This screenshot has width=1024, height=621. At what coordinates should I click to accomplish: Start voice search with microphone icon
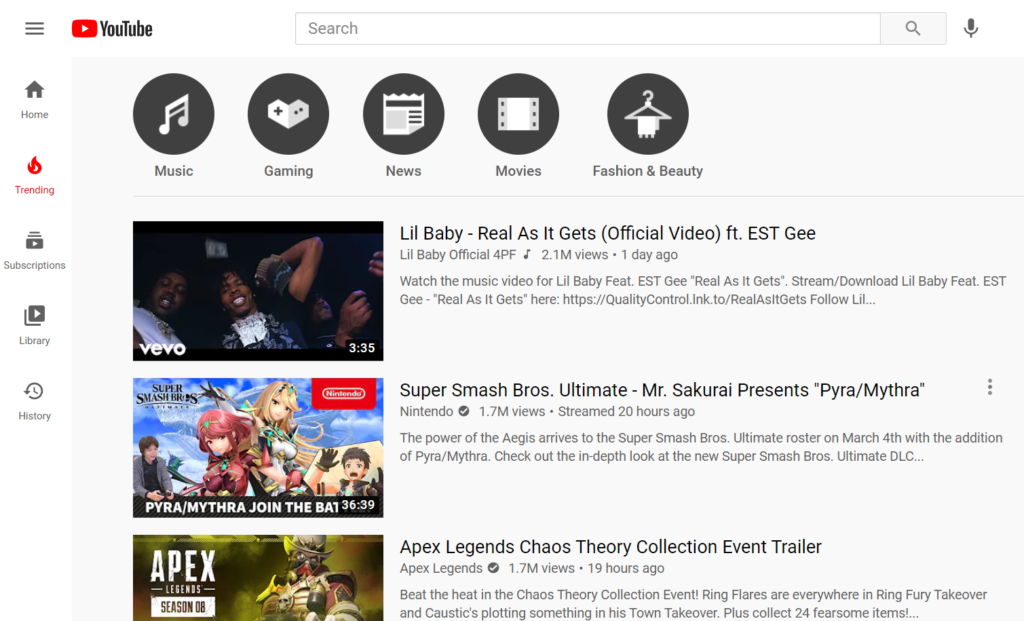pyautogui.click(x=971, y=29)
